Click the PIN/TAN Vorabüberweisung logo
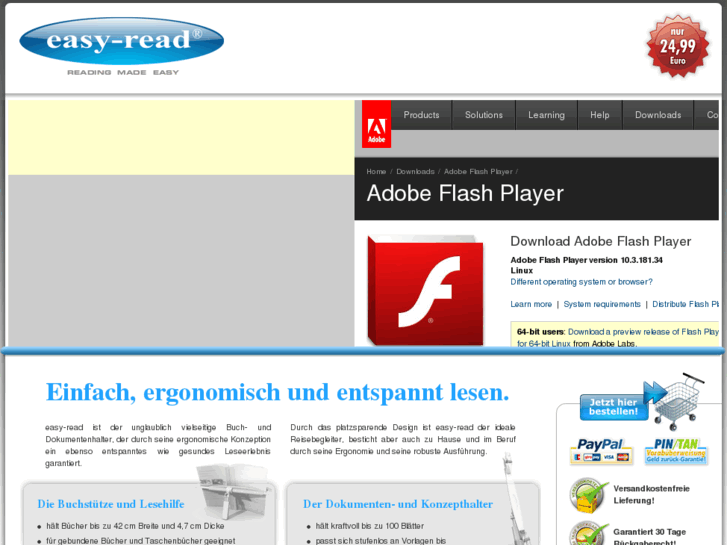Viewport: 727px width, 545px height. point(676,451)
